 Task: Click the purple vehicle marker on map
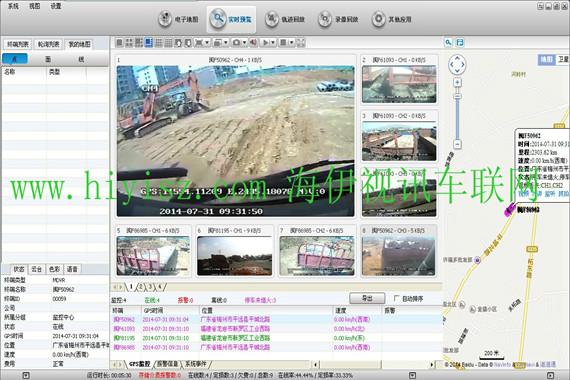pyautogui.click(x=509, y=210)
